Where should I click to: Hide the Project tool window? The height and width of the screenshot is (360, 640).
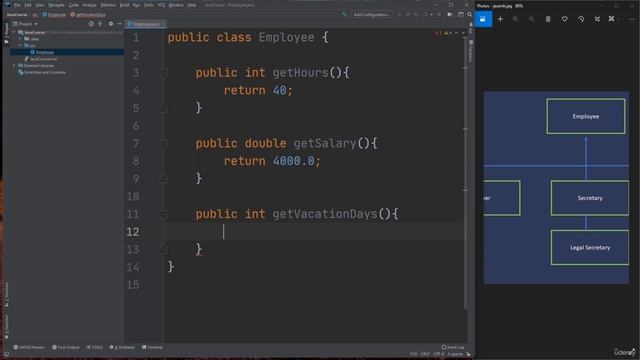[x=119, y=24]
